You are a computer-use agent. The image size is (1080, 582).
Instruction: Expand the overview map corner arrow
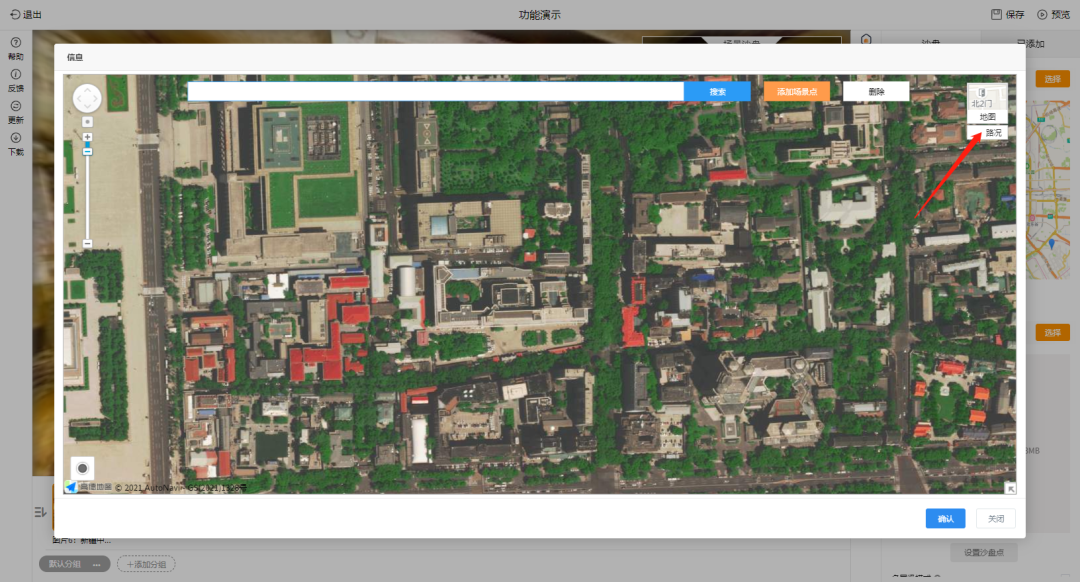pos(1010,488)
